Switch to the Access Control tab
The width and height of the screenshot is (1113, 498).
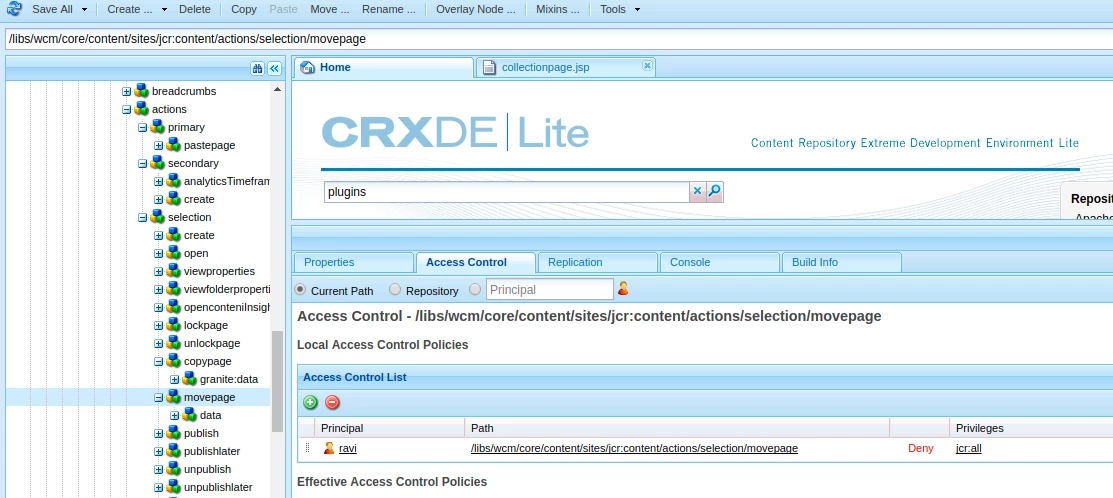point(476,262)
